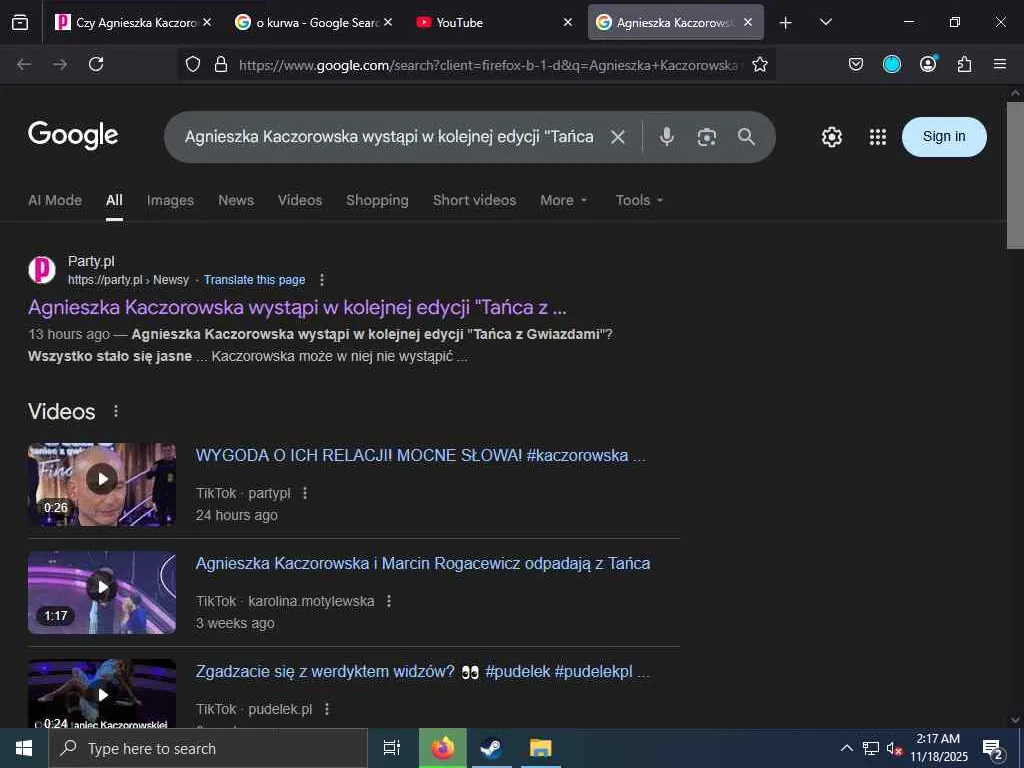Start voice search with microphone
This screenshot has width=1024, height=768.
click(666, 136)
